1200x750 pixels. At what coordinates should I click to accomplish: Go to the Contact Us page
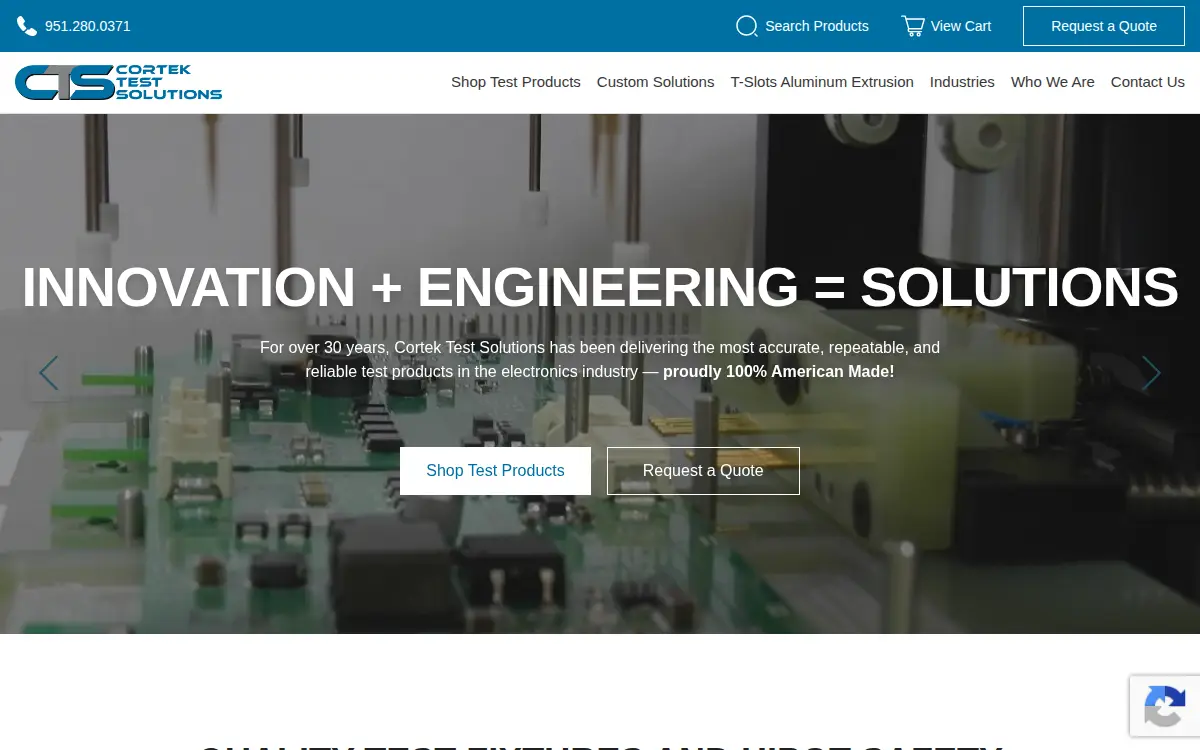pos(1148,82)
